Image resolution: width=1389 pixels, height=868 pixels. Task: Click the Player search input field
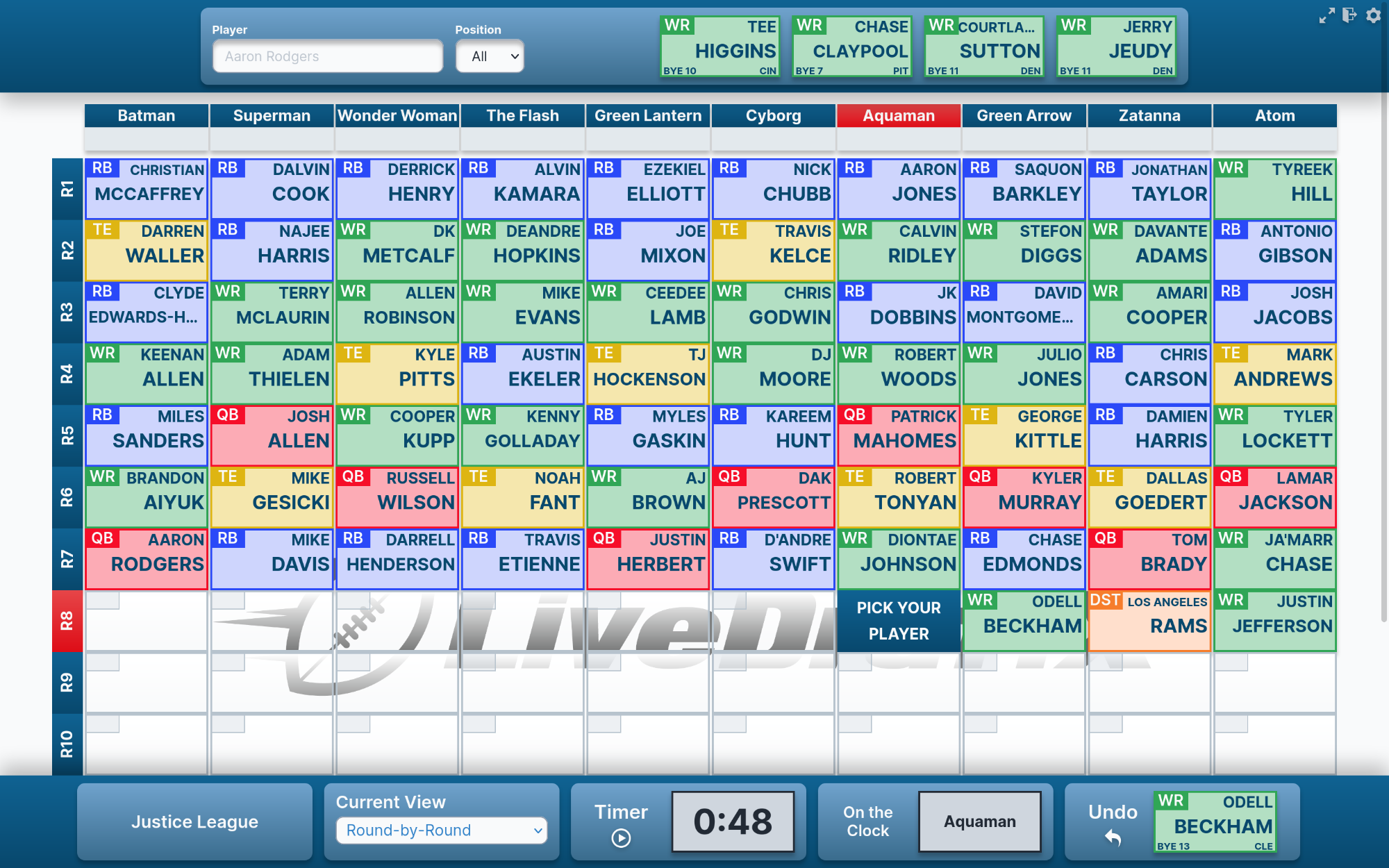(x=328, y=56)
